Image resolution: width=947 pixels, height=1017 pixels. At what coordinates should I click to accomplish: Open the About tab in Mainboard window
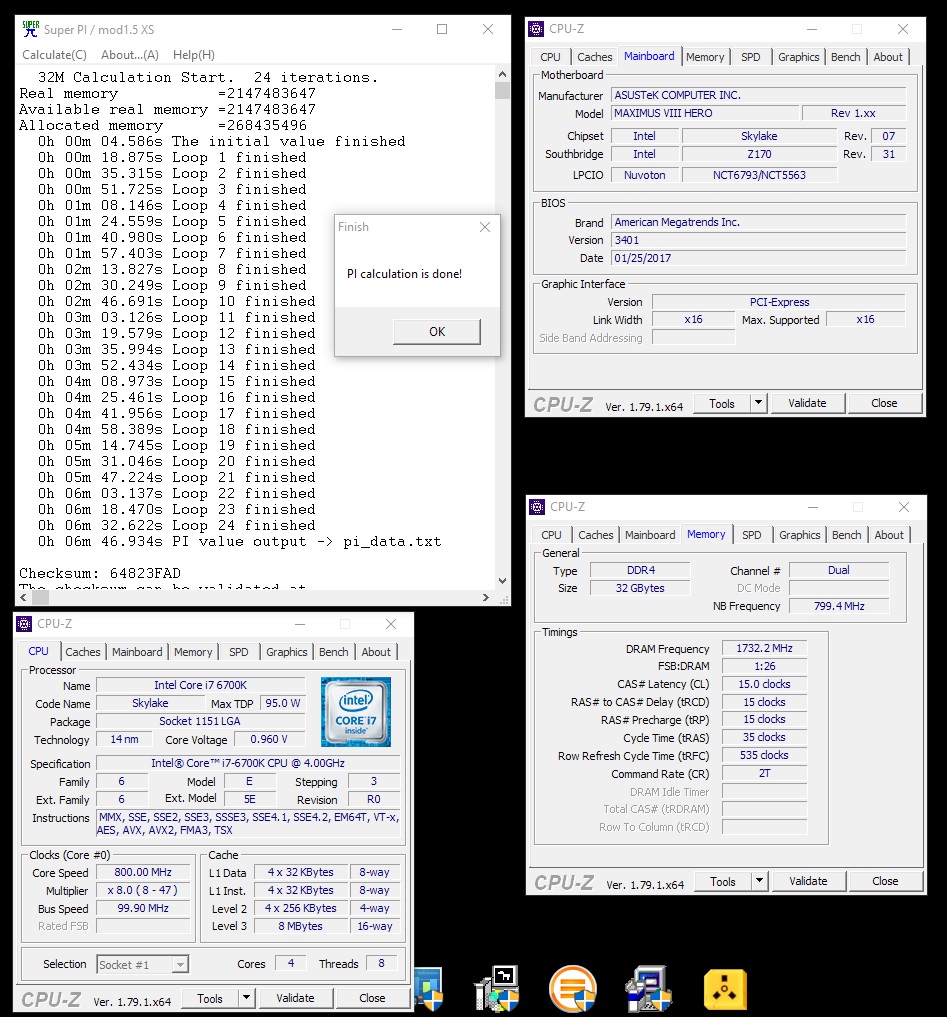point(888,57)
